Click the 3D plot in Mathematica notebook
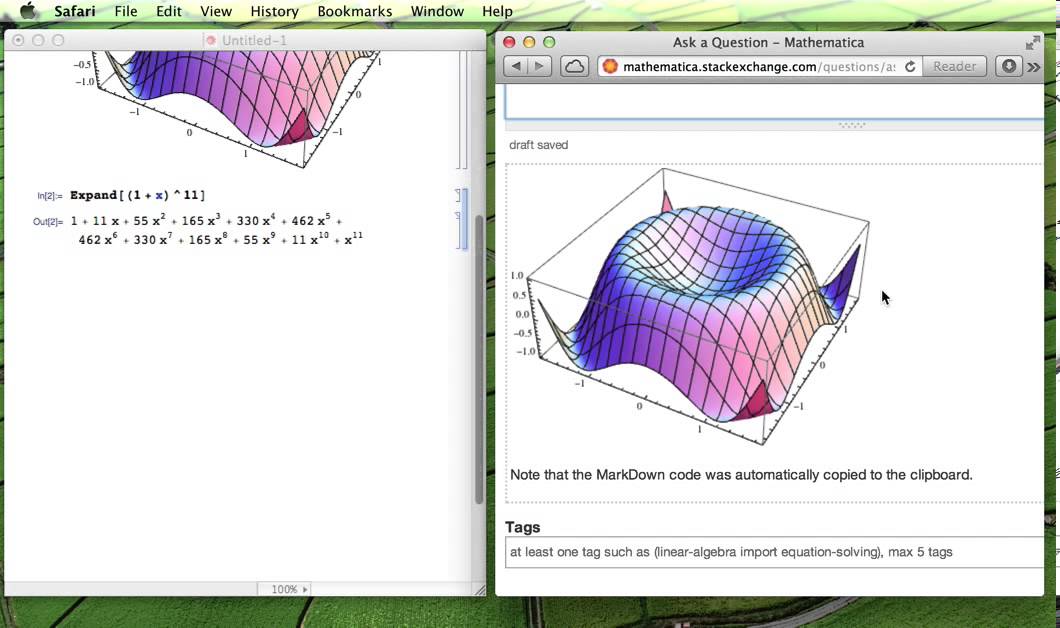This screenshot has height=628, width=1060. (230, 108)
